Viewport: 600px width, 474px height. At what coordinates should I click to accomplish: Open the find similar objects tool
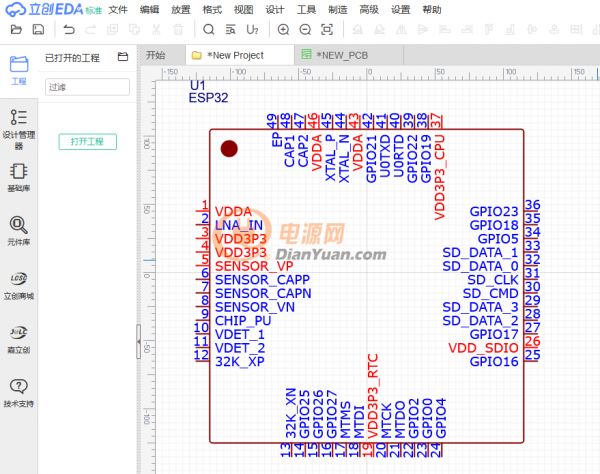point(230,29)
